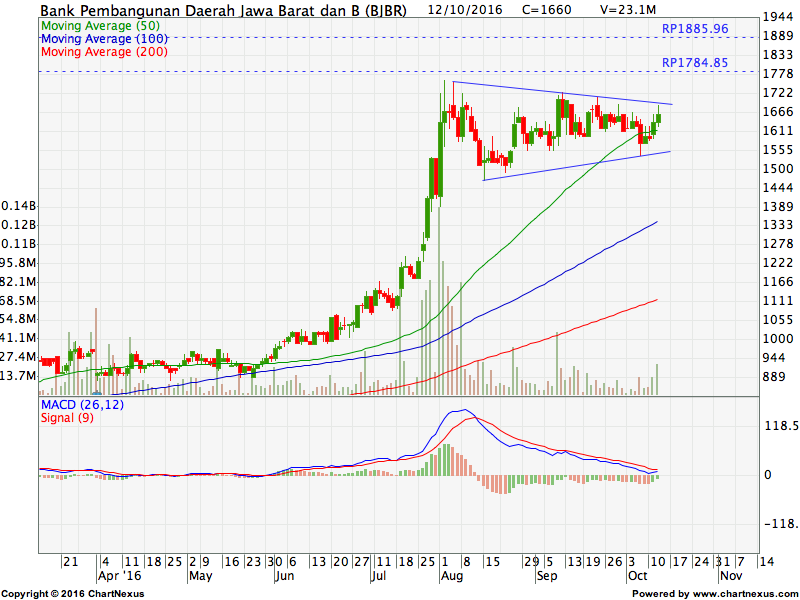Click the date axis label '17'
Image resolution: width=800 pixels, height=600 pixels.
(679, 562)
